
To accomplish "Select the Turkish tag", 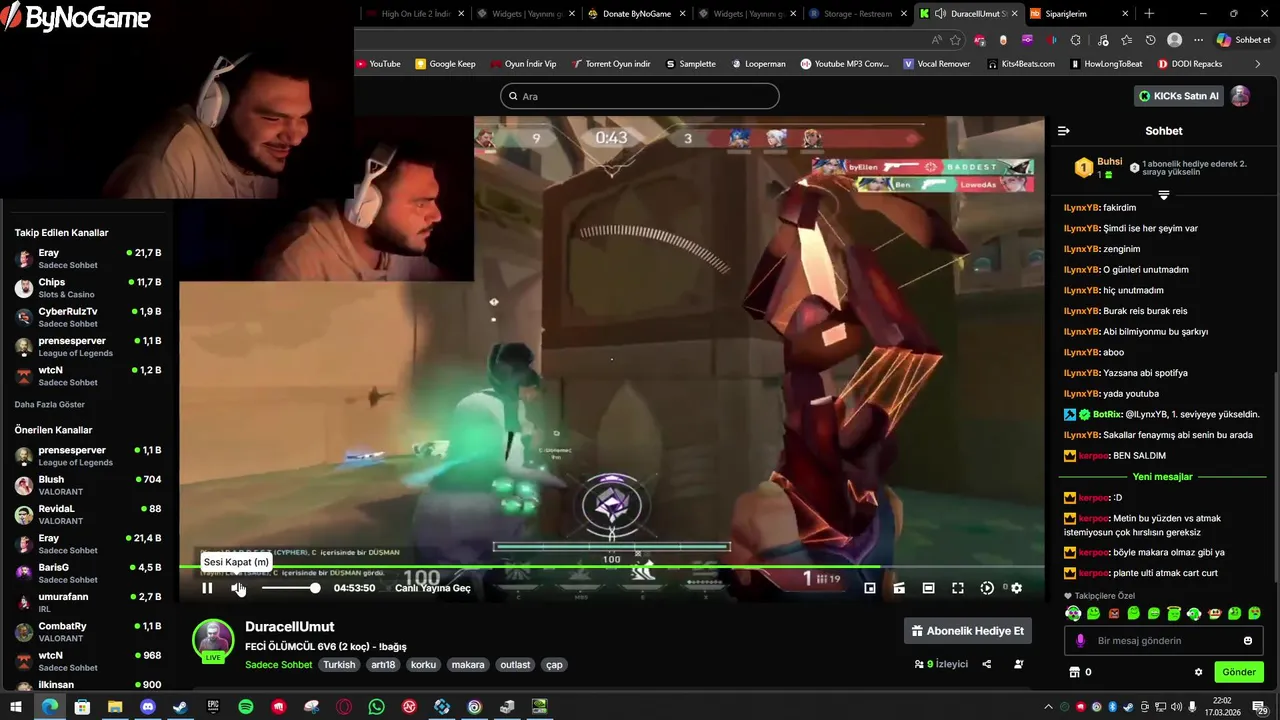I will tap(339, 665).
